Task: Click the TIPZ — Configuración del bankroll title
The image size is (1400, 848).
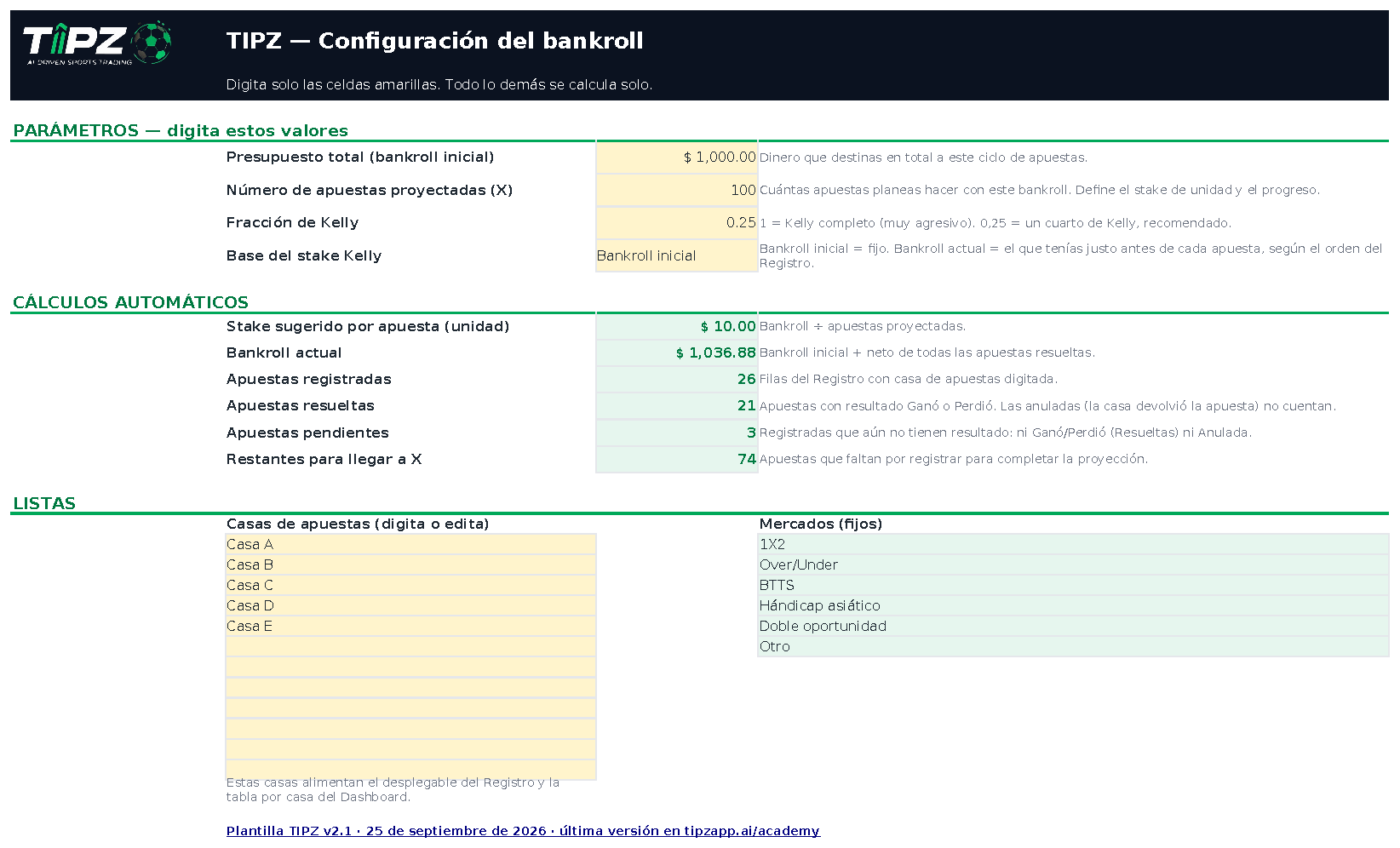Action: 435,41
